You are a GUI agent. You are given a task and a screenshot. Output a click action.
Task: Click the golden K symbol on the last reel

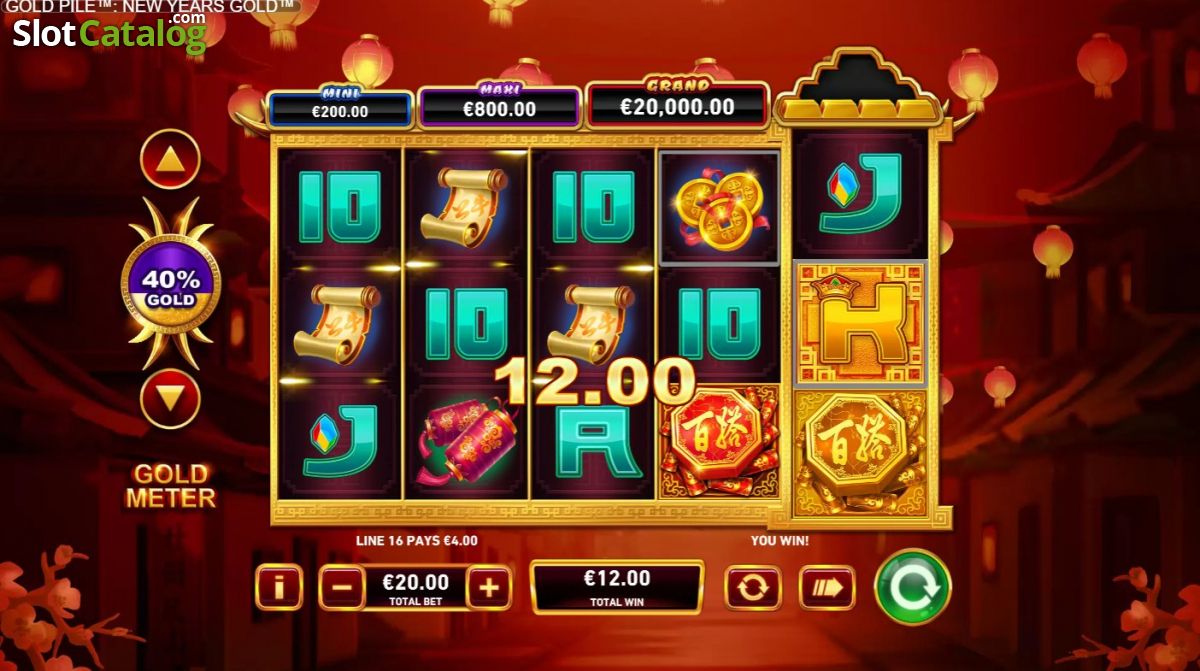click(x=860, y=323)
